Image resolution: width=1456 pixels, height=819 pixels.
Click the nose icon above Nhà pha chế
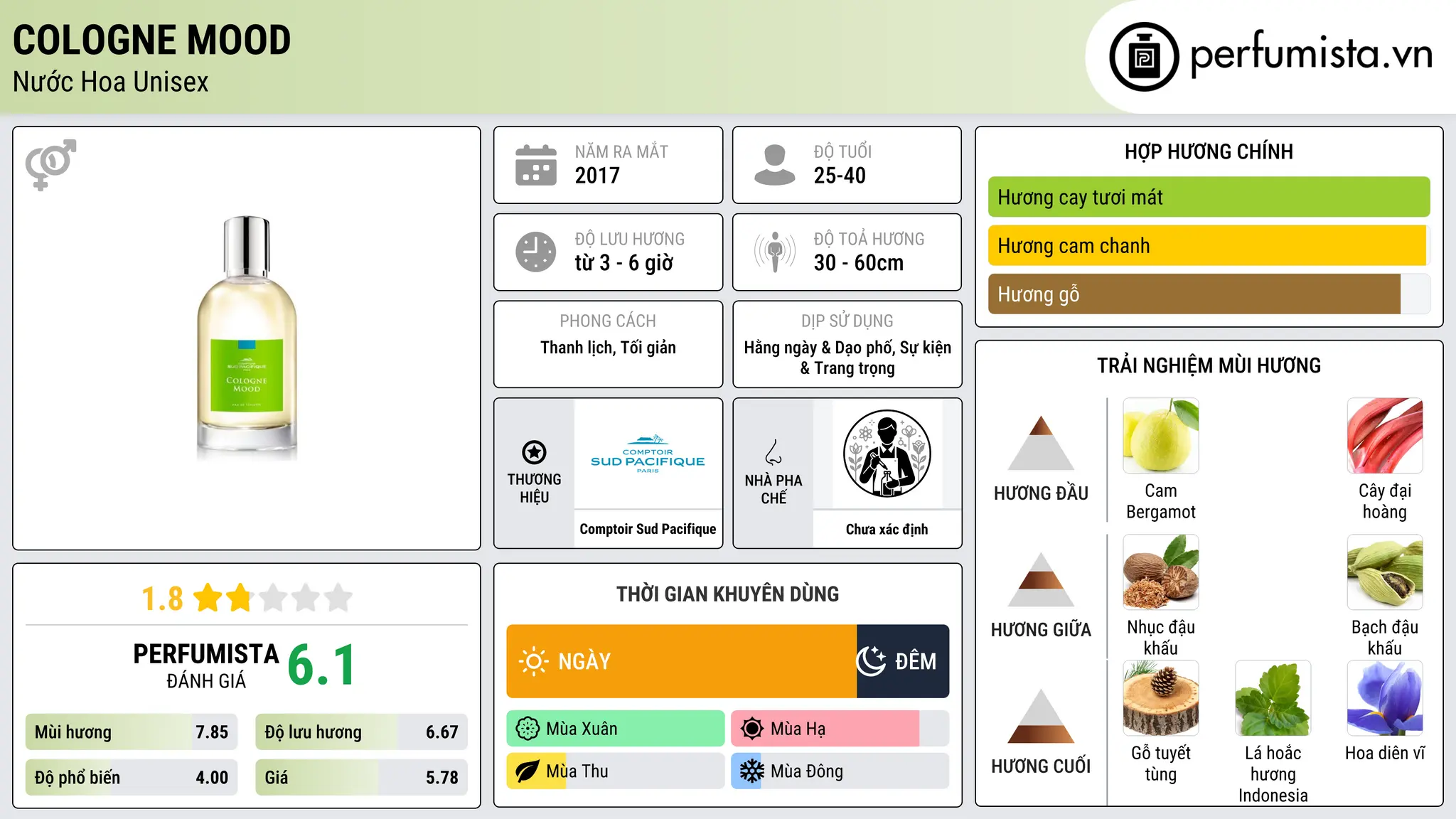coord(773,452)
